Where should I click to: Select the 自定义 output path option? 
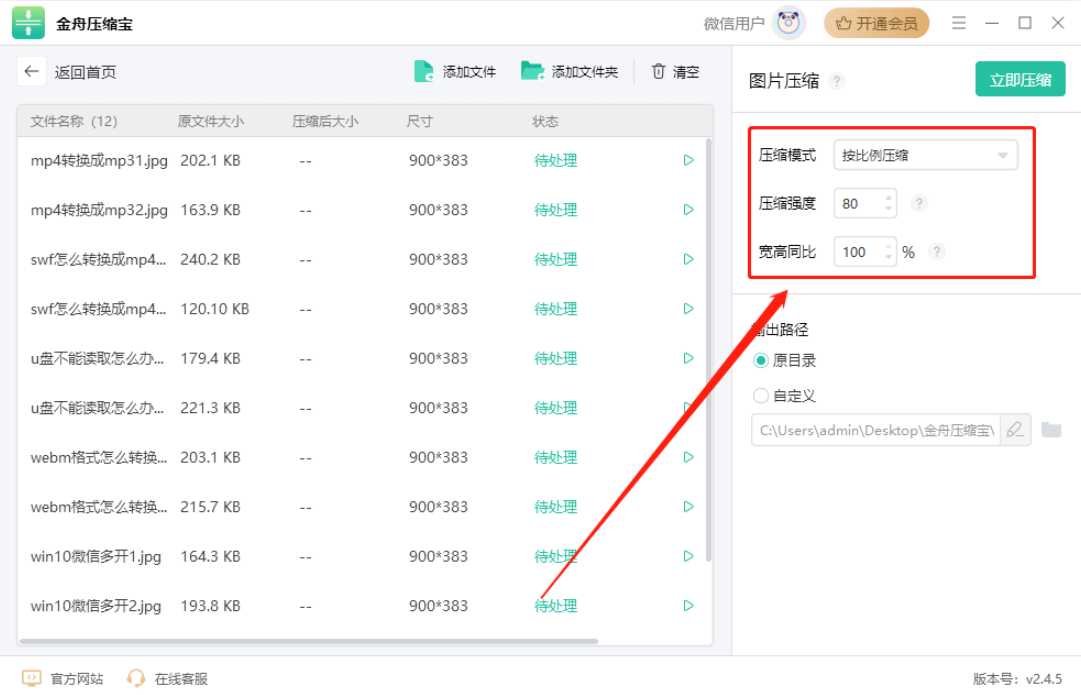(761, 396)
